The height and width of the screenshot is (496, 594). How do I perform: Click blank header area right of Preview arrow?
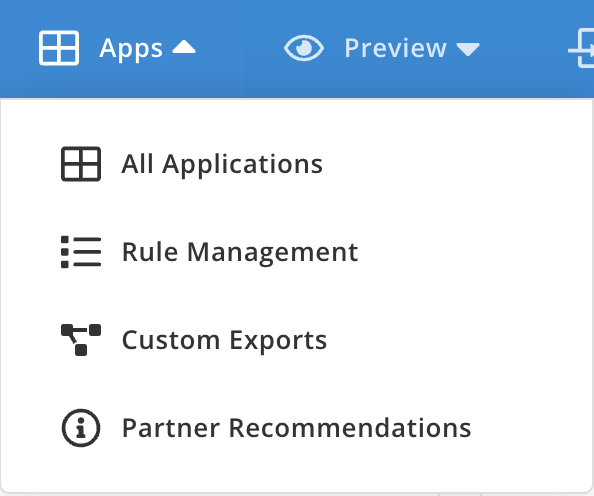click(x=524, y=48)
